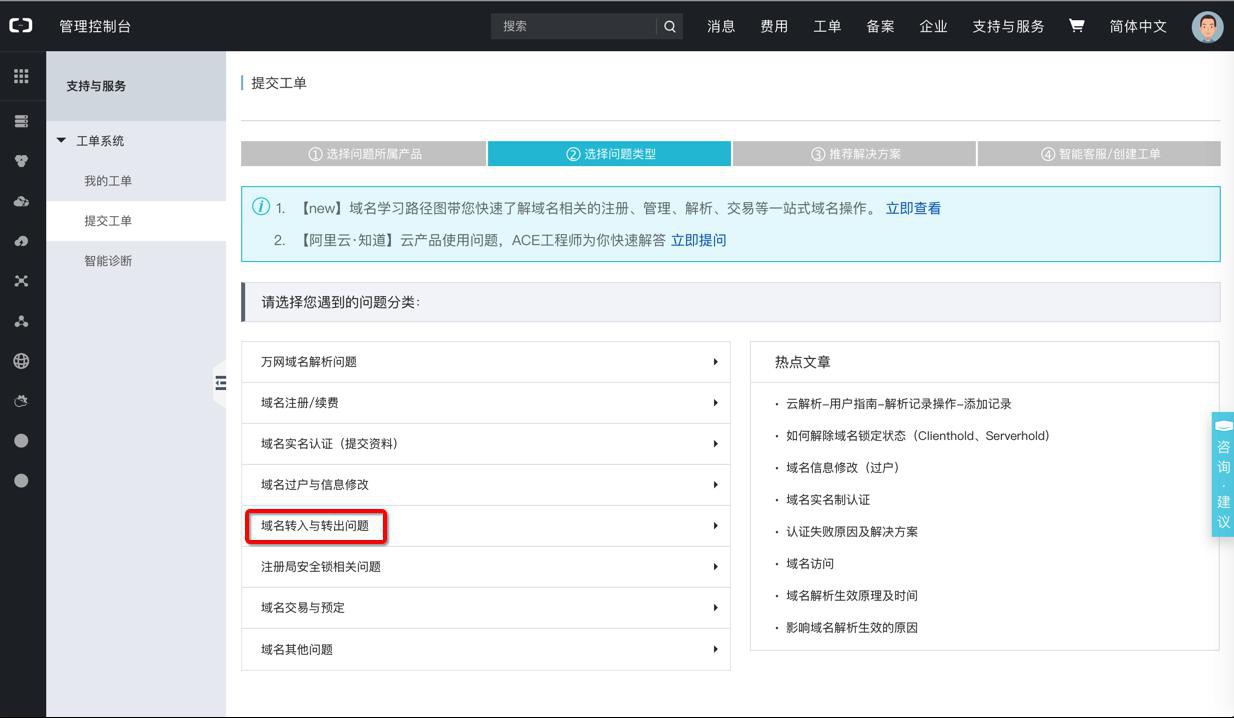Open 工单 in the top bar
The height and width of the screenshot is (718, 1234).
pyautogui.click(x=827, y=27)
